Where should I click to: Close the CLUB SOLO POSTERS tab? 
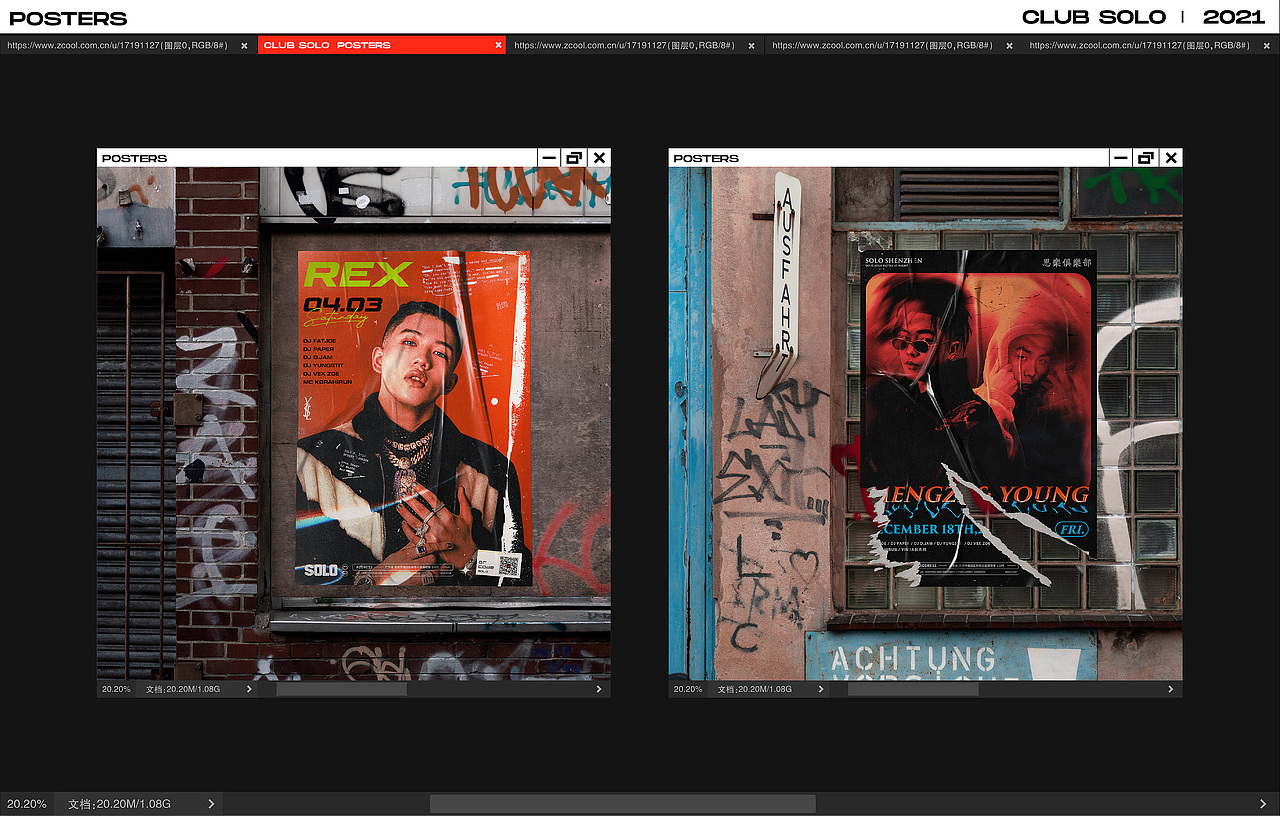[498, 45]
